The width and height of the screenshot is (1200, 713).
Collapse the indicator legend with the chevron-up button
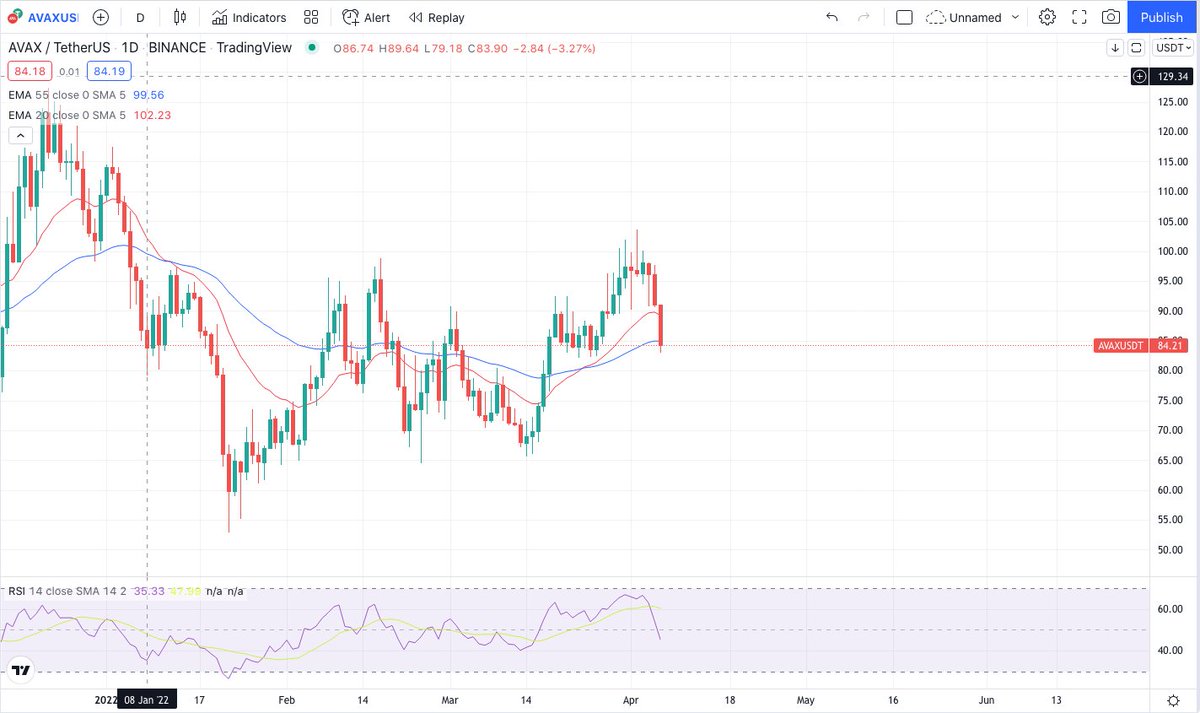pos(20,136)
